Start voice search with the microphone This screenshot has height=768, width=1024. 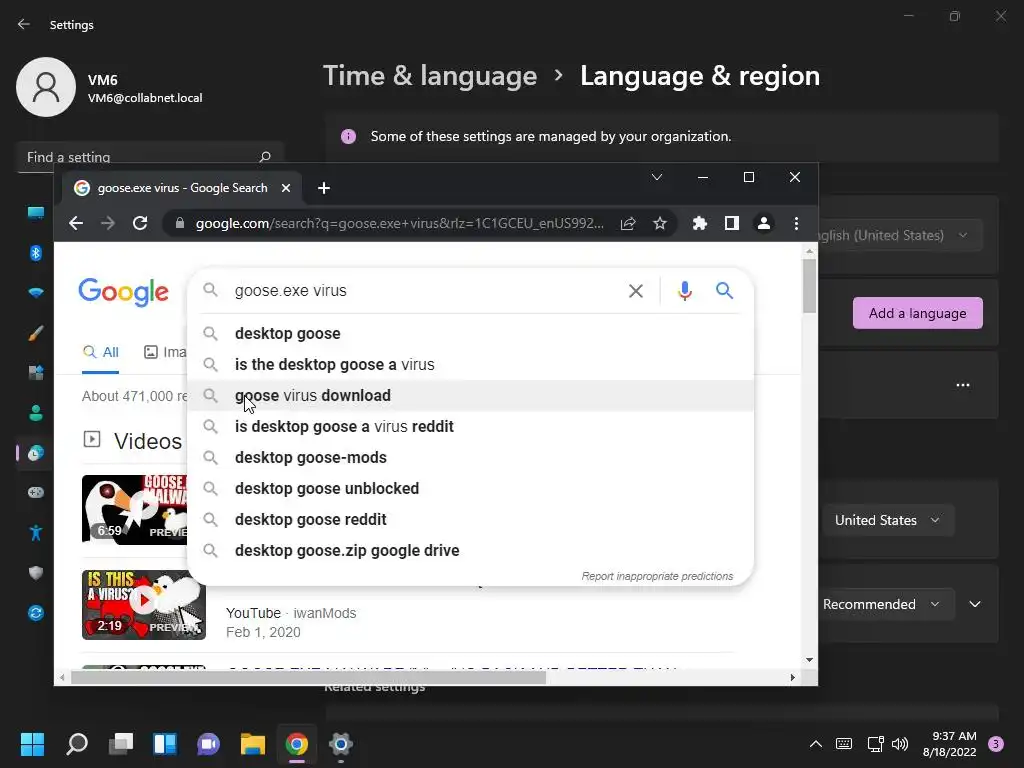(x=684, y=291)
